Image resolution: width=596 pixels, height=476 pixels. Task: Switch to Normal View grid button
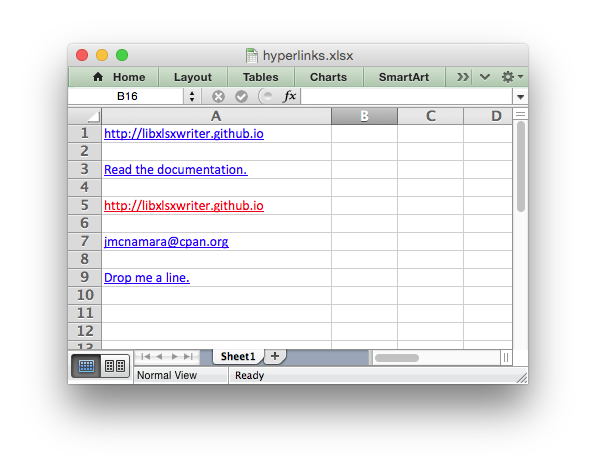click(86, 366)
